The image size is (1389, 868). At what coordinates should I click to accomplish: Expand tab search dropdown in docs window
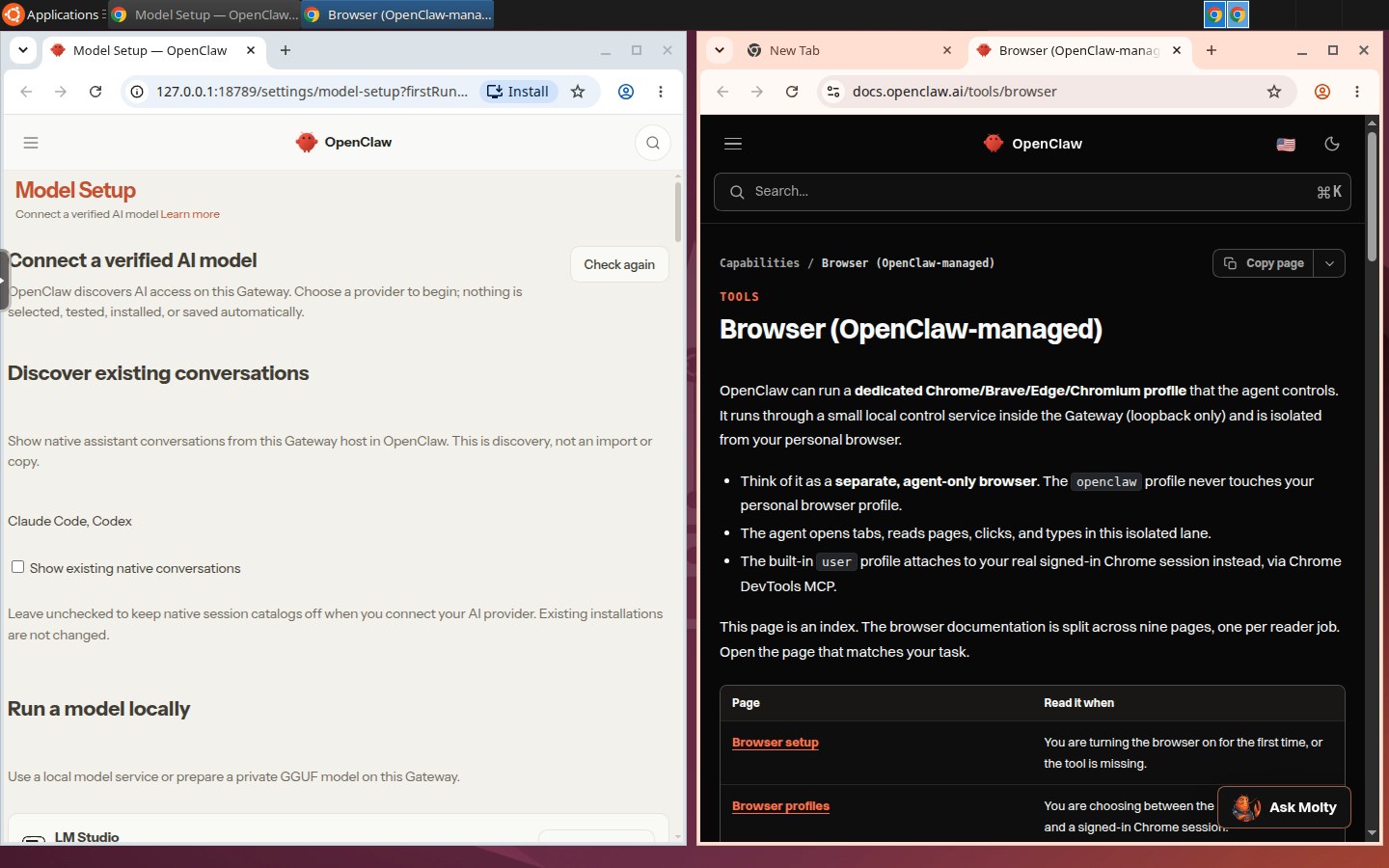[x=720, y=50]
